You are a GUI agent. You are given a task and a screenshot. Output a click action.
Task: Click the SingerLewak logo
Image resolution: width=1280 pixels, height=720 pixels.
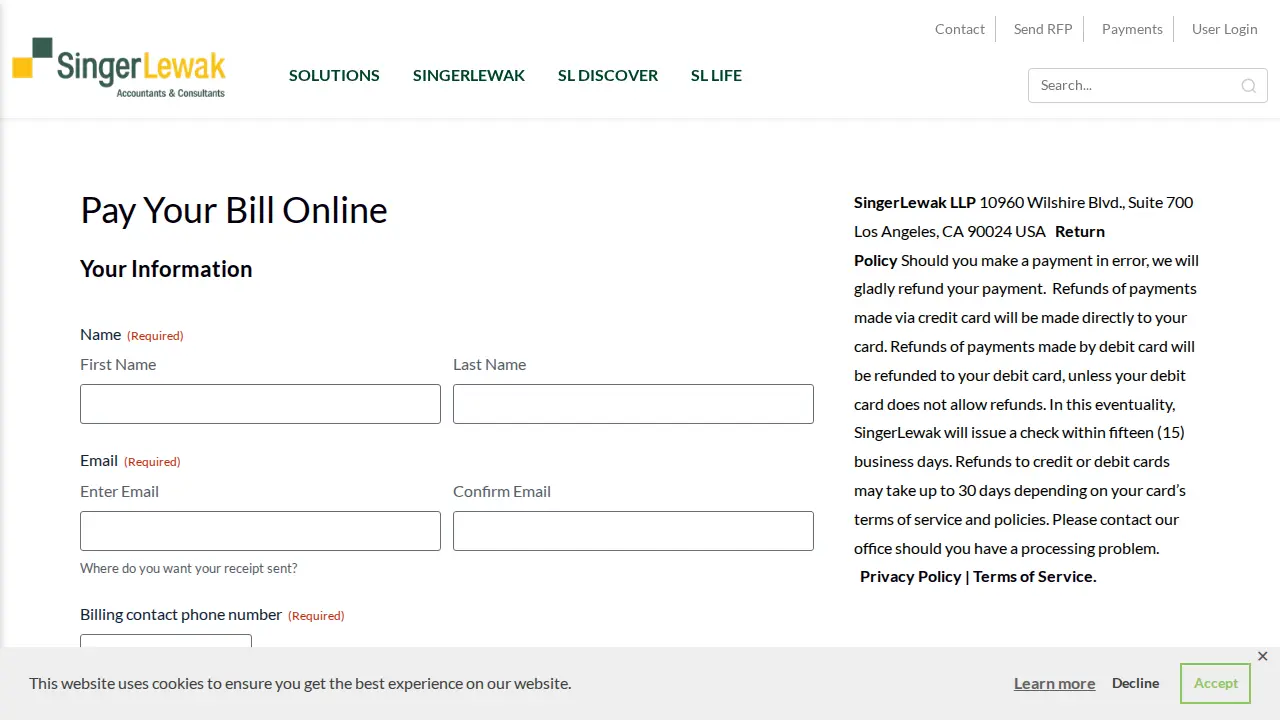[119, 68]
